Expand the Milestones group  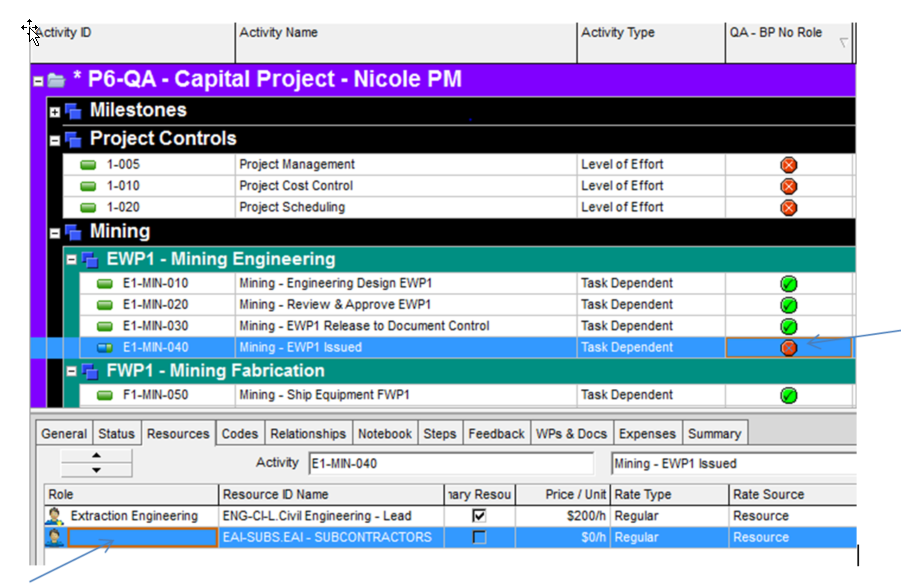pos(56,111)
